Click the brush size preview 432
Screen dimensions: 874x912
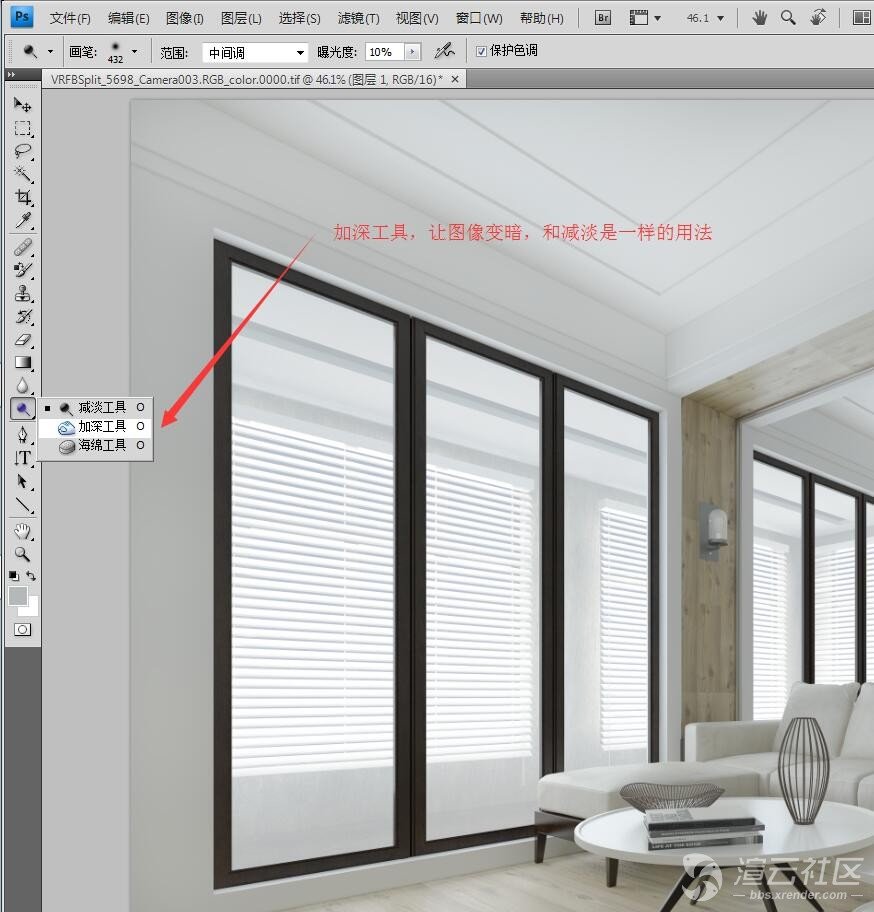coord(116,52)
